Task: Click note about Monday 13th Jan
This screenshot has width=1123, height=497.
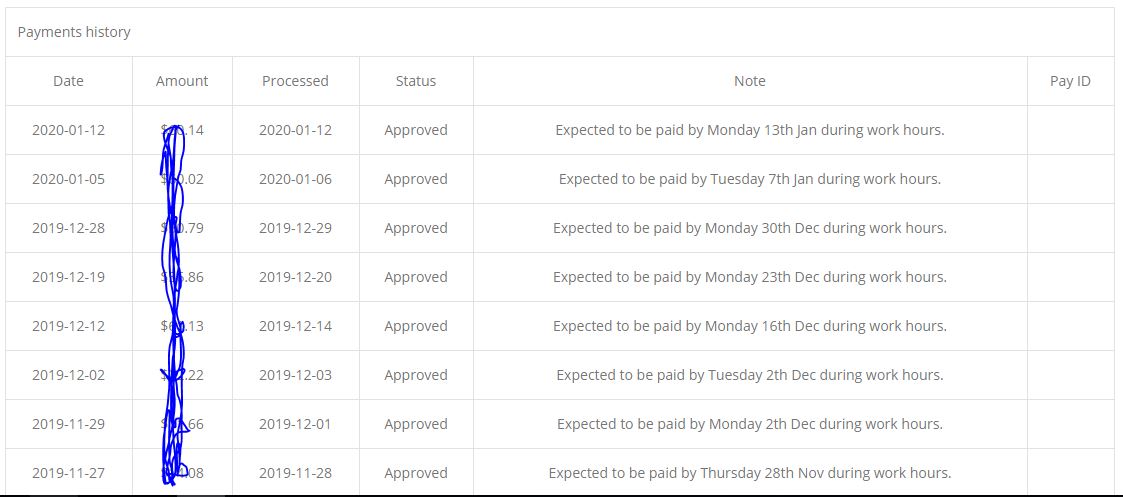Action: point(750,130)
